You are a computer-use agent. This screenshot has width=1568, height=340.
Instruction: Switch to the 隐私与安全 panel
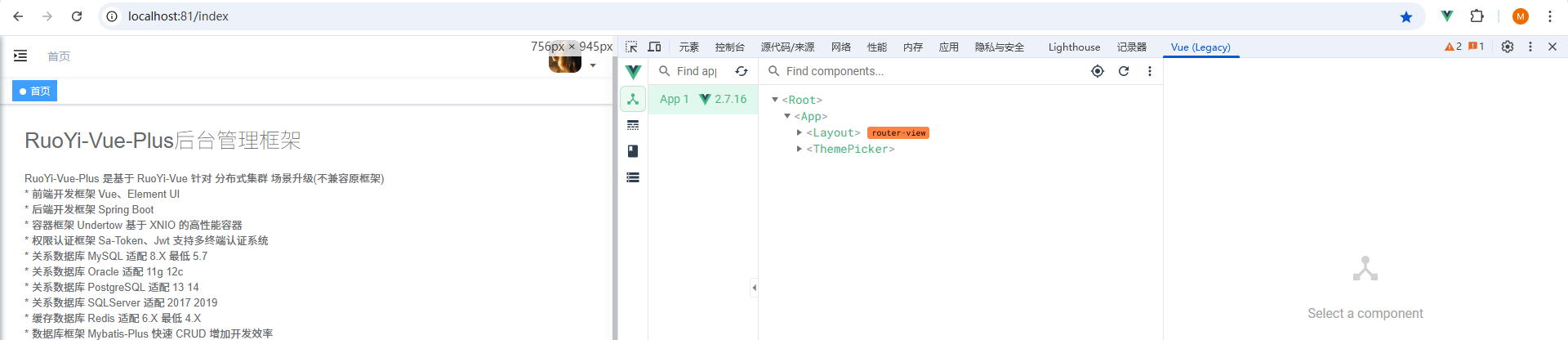1000,47
